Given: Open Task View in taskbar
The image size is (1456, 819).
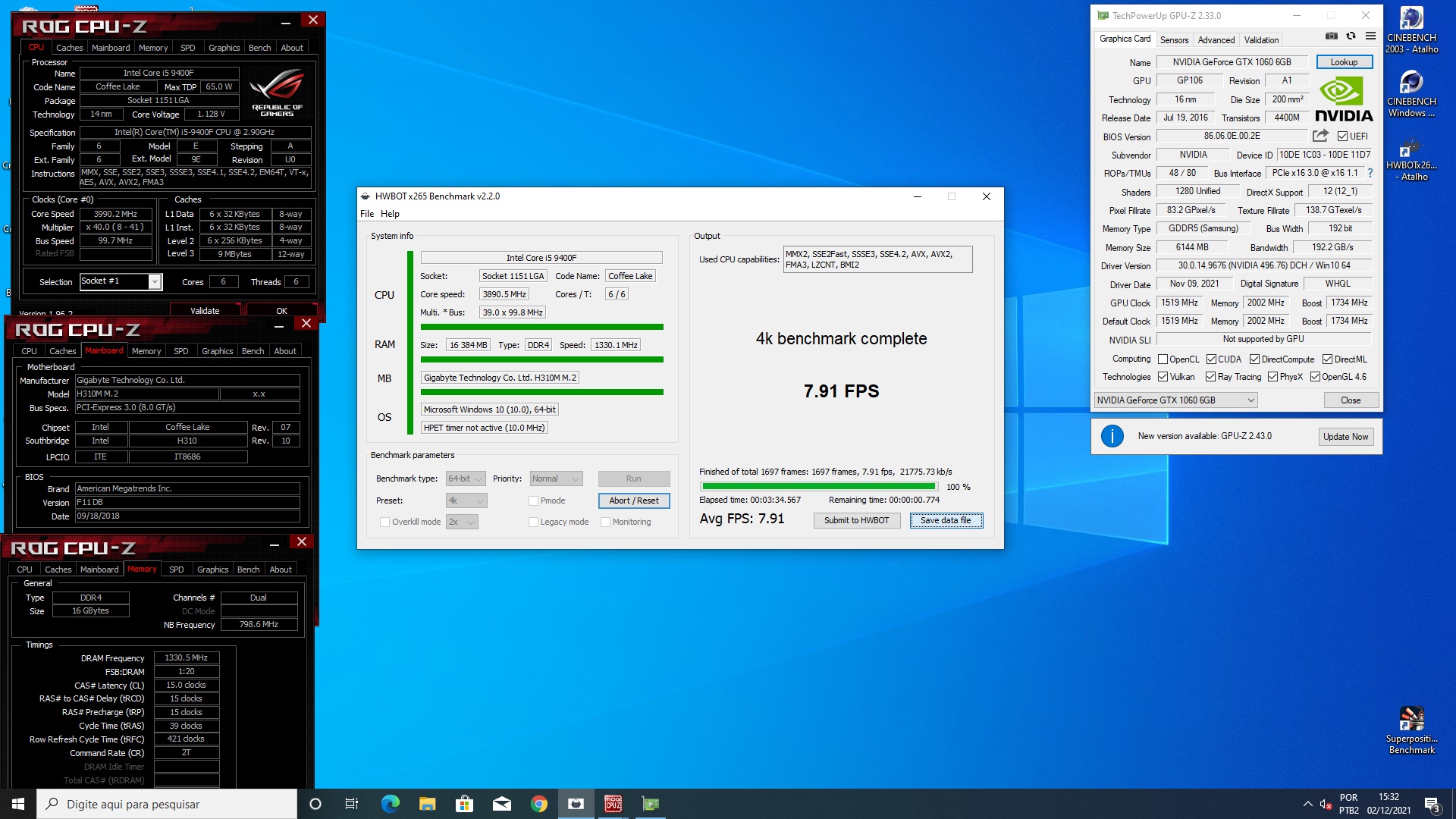Looking at the screenshot, I should point(351,804).
